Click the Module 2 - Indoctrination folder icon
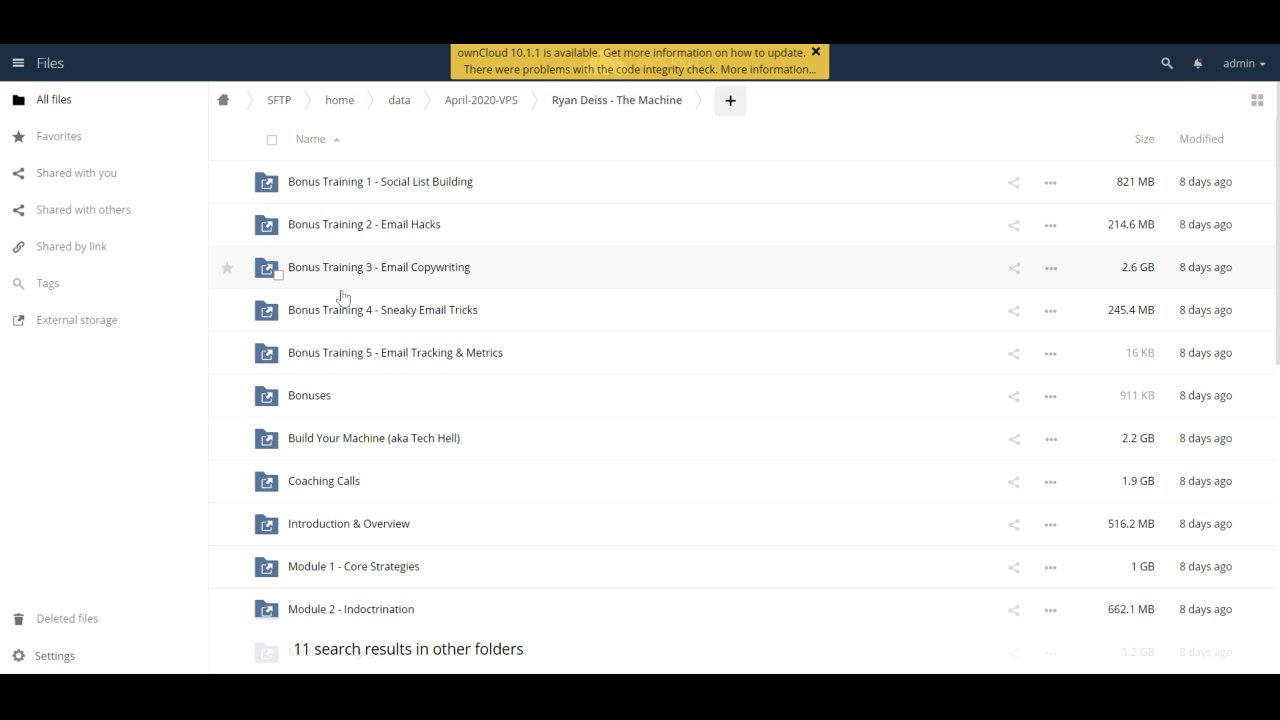1280x720 pixels. click(266, 609)
